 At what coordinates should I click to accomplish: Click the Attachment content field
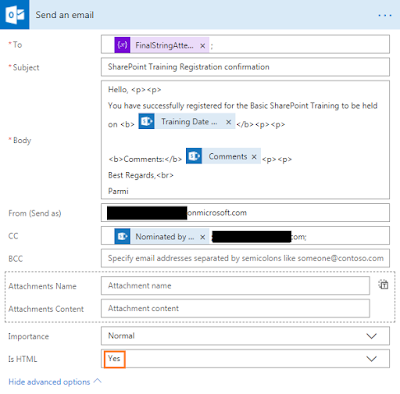click(x=235, y=308)
